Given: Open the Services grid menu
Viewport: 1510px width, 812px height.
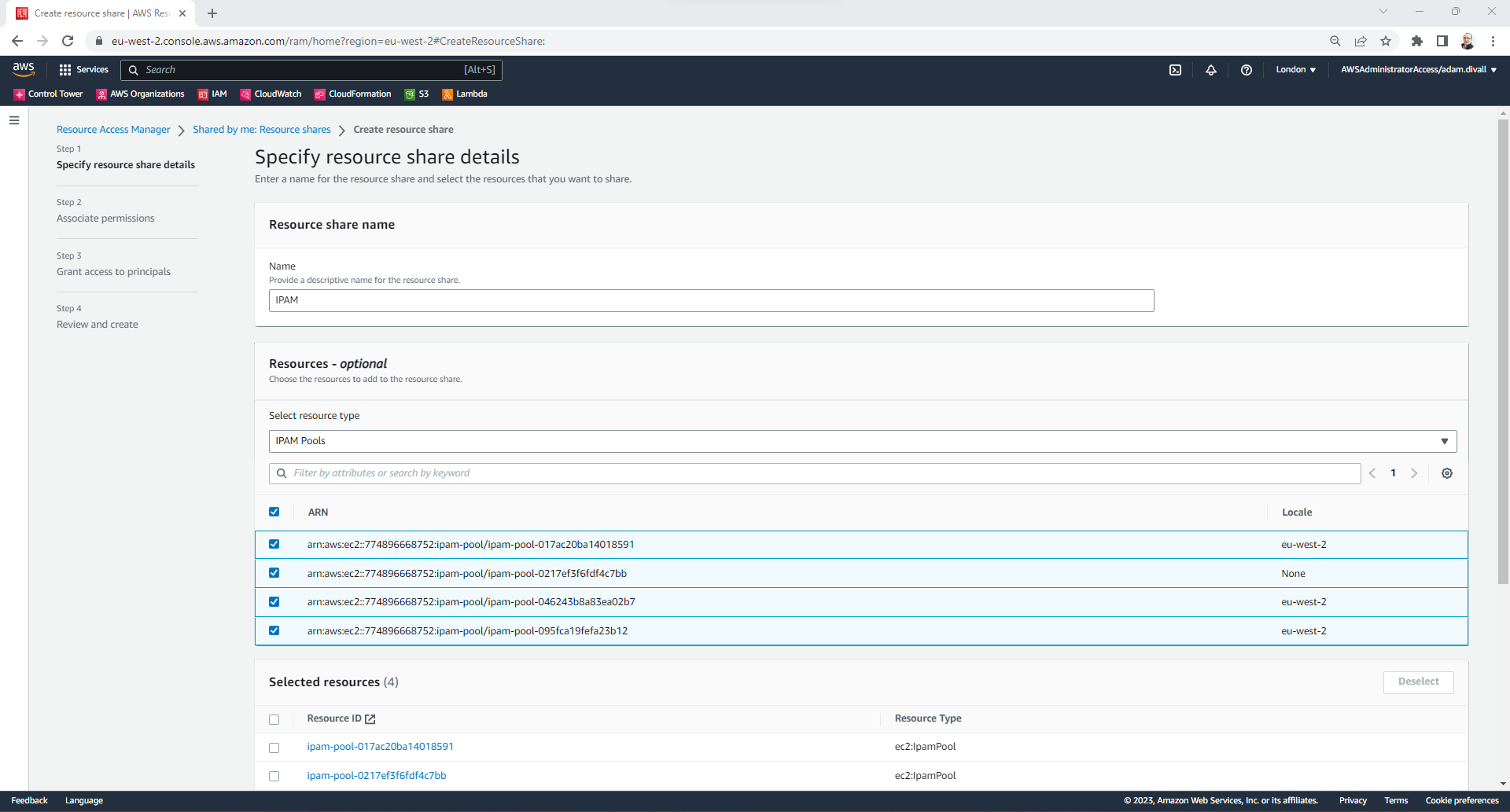Looking at the screenshot, I should [x=83, y=70].
